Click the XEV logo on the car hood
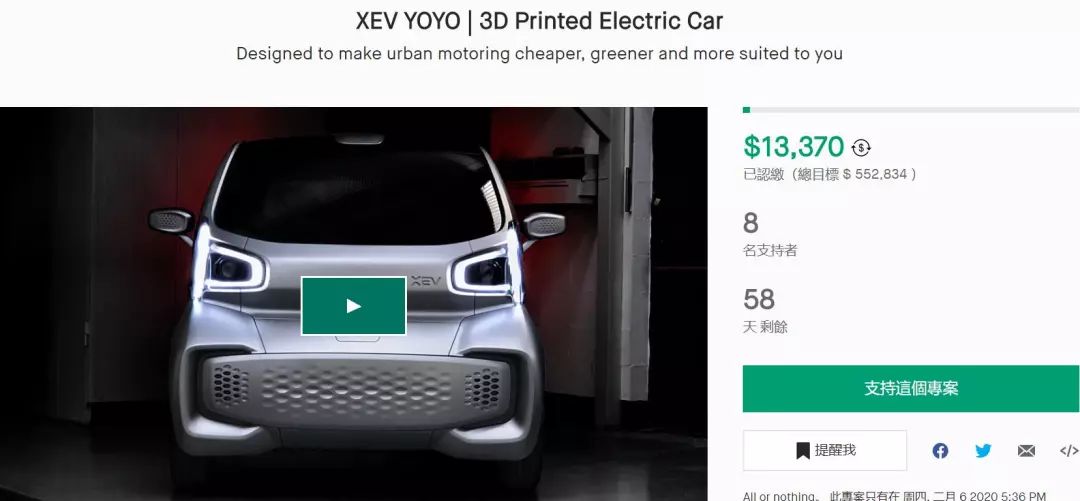The height and width of the screenshot is (501, 1080). click(426, 281)
